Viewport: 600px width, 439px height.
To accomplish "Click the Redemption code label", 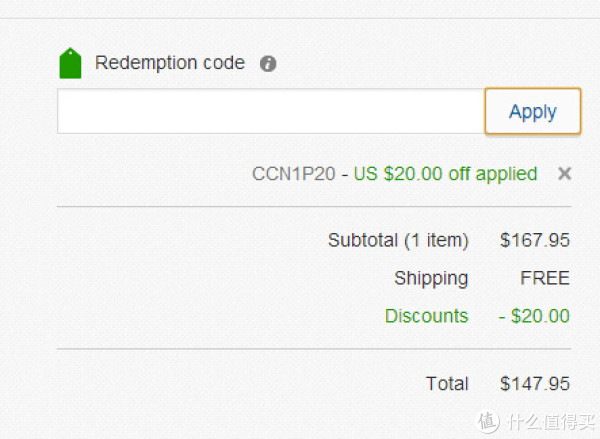I will pyautogui.click(x=170, y=63).
